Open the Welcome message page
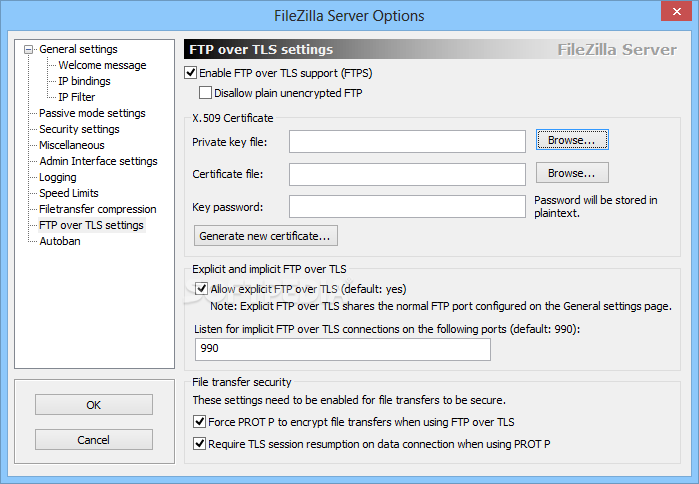The height and width of the screenshot is (484, 699). 102,65
